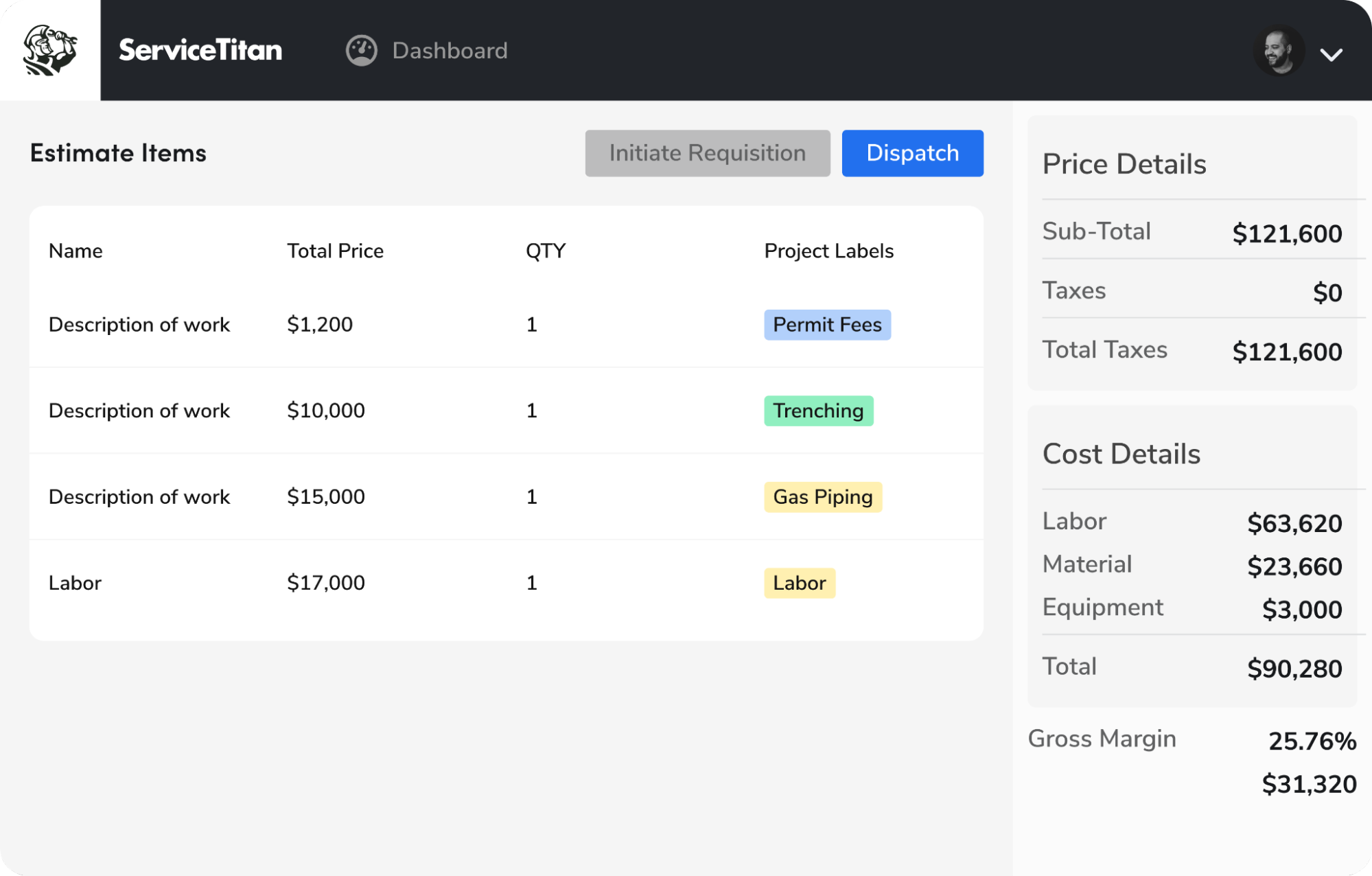Click the Dashboard gauge icon
This screenshot has width=1372, height=876.
click(x=361, y=51)
